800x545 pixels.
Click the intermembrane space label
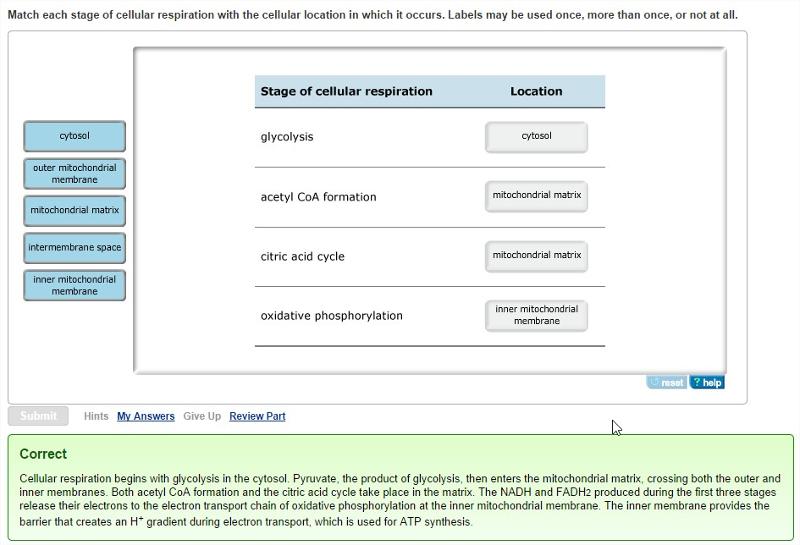(x=74, y=248)
